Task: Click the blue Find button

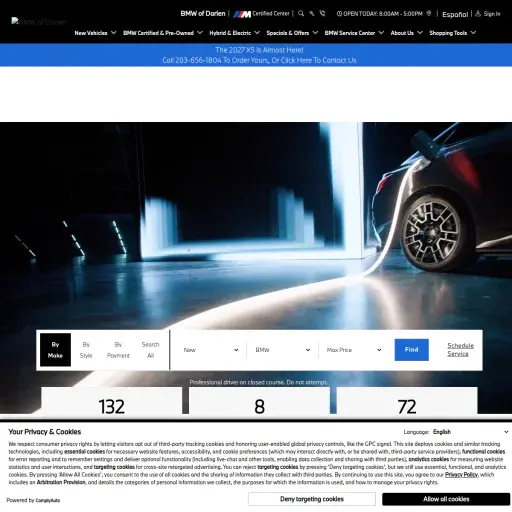Action: [x=412, y=350]
